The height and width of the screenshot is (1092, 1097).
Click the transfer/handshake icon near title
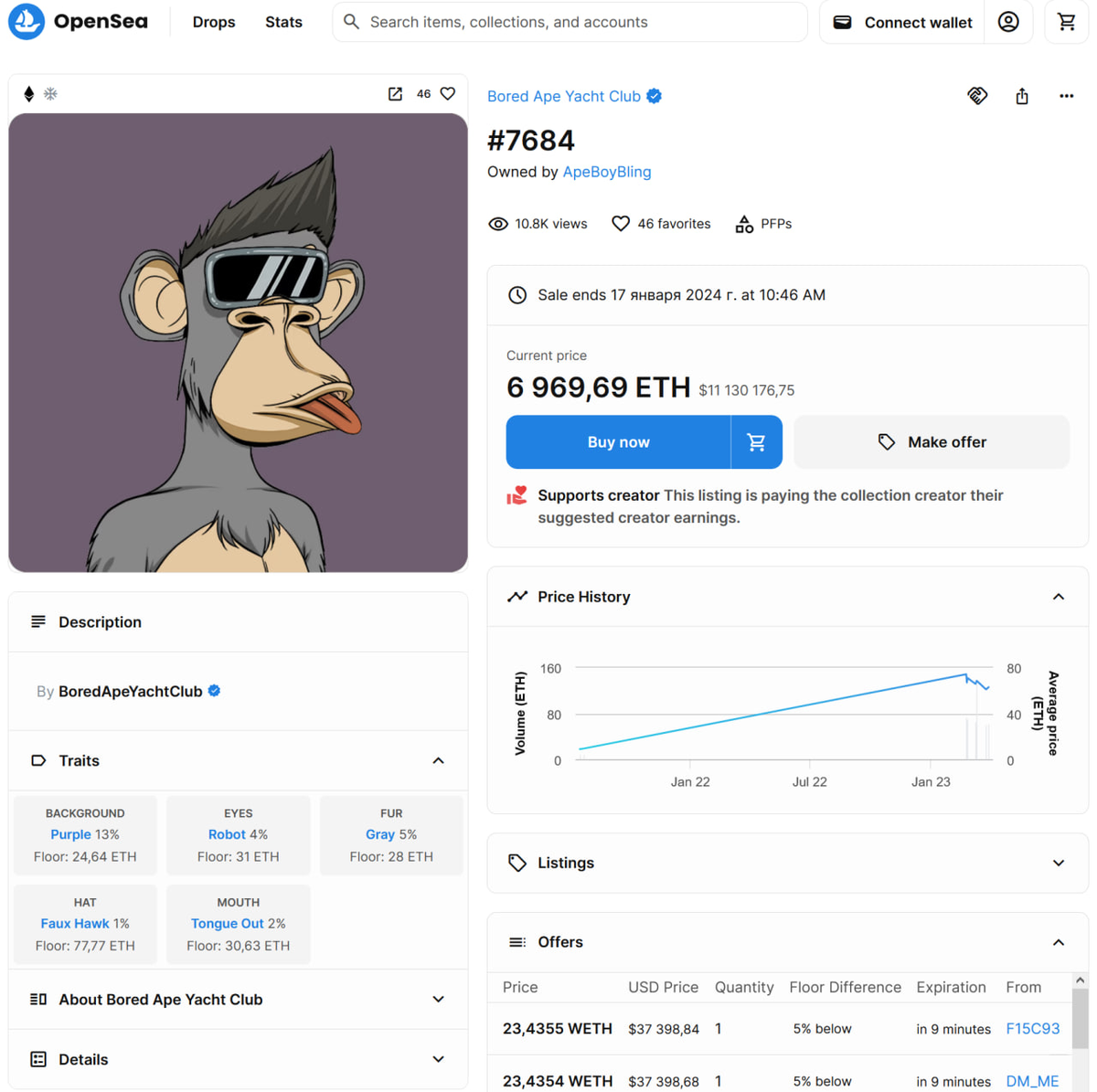[977, 96]
